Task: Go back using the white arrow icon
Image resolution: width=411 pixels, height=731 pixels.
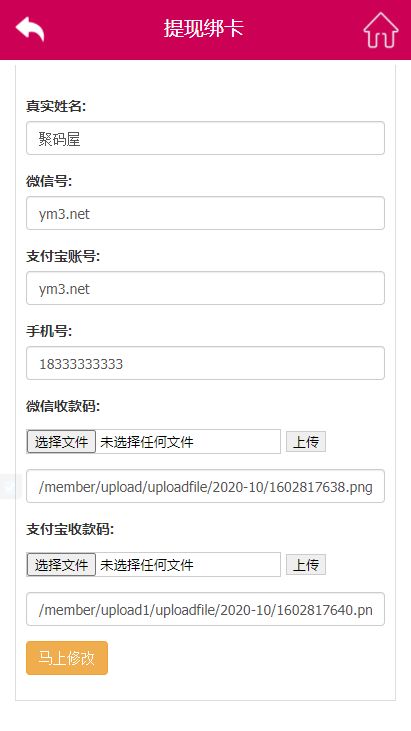Action: click(x=30, y=29)
